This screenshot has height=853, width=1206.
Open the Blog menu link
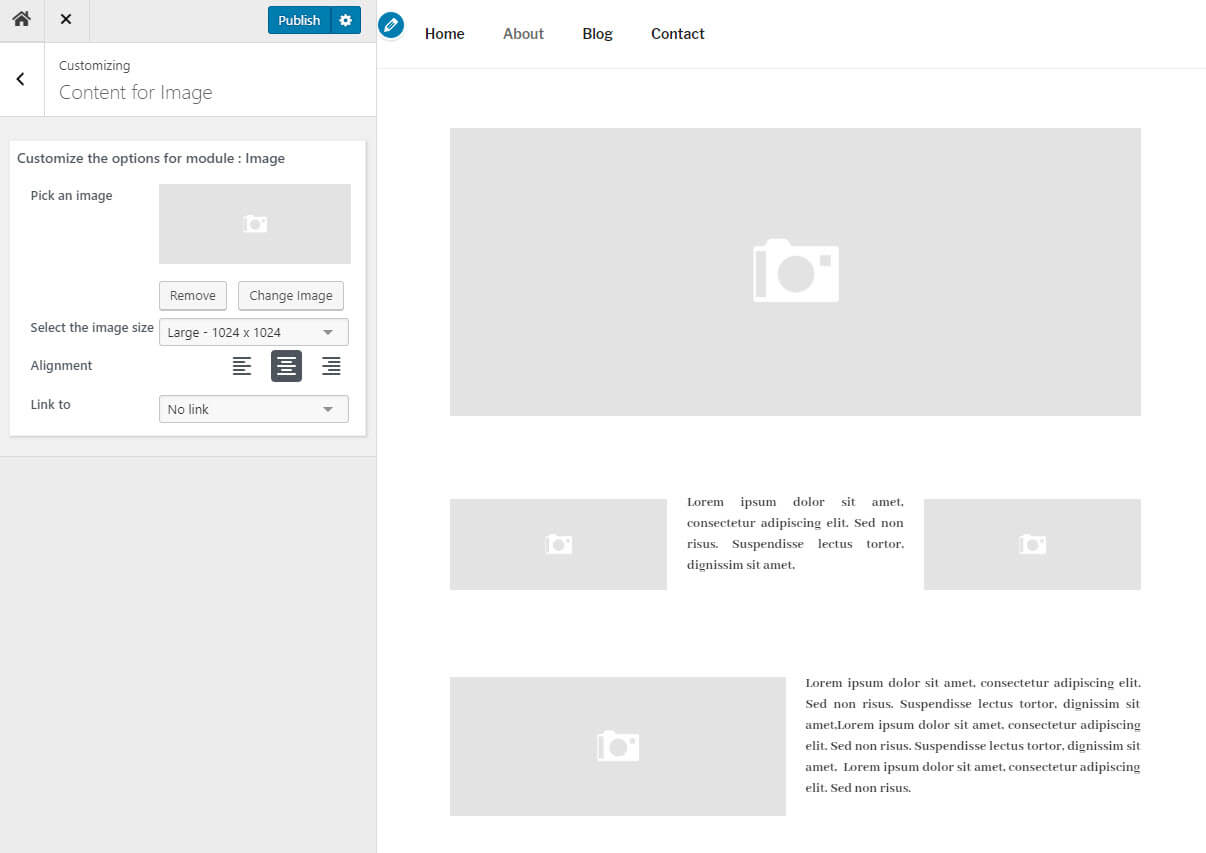[x=597, y=34]
